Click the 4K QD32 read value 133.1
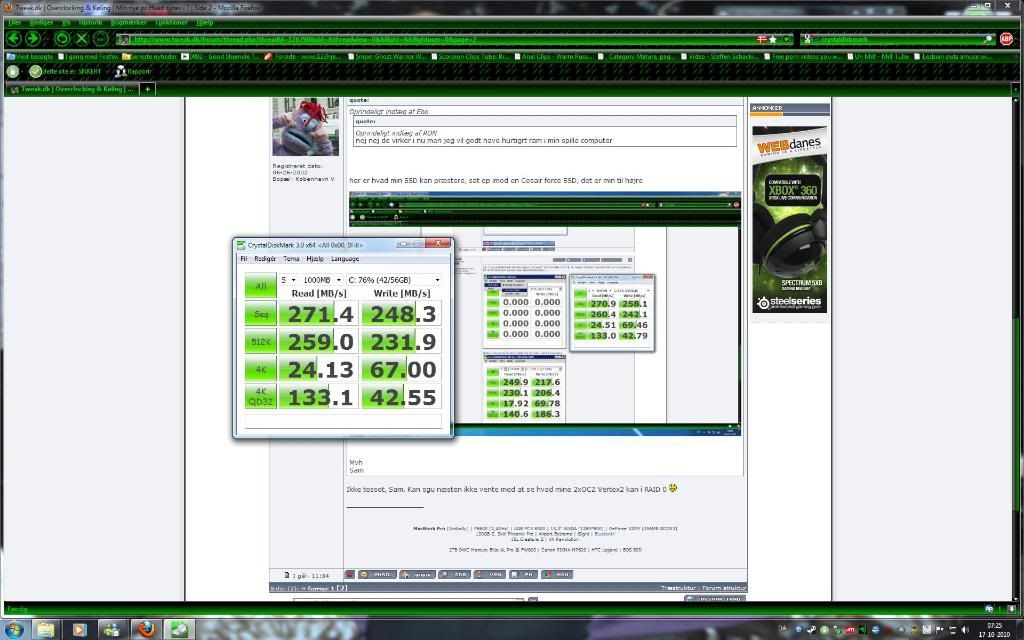This screenshot has height=640, width=1024. tap(320, 397)
